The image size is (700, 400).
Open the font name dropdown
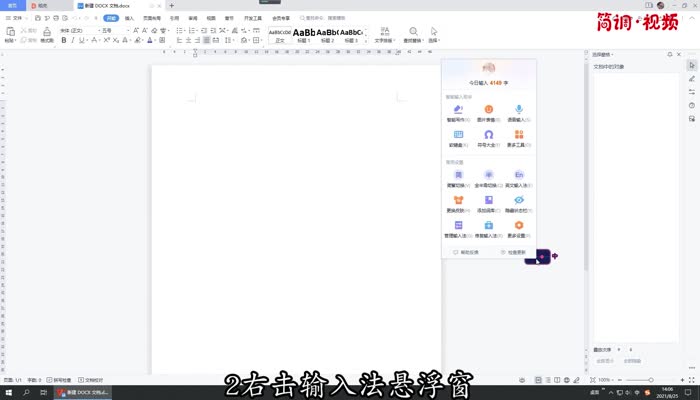click(99, 30)
